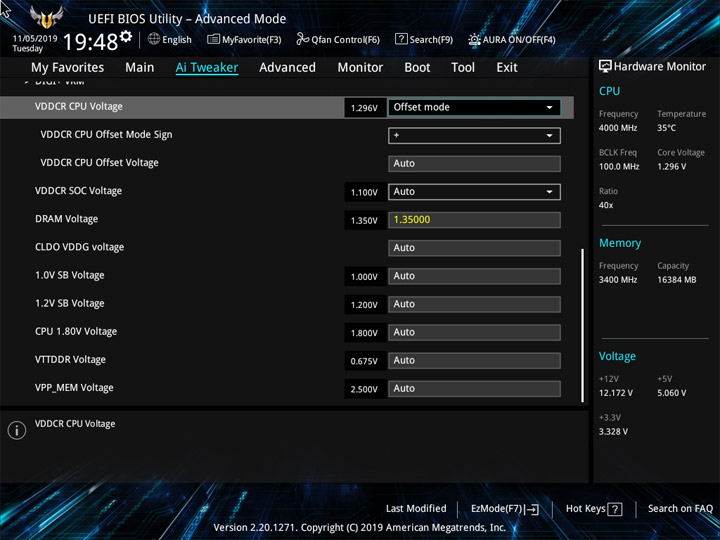Click the TUF logo emblem
Viewport: 720px width, 540px height.
(x=46, y=17)
